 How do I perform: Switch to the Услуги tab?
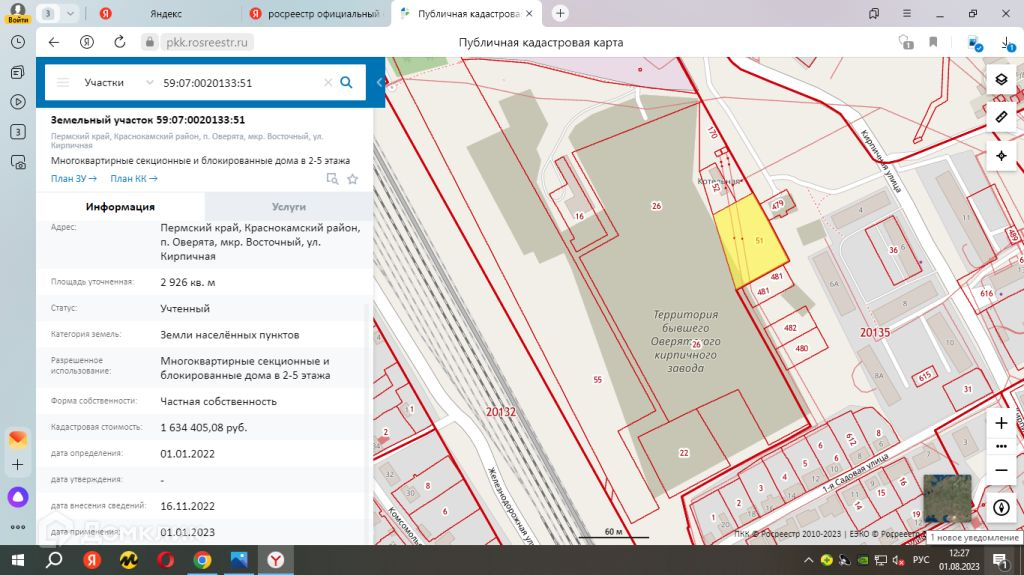[288, 206]
